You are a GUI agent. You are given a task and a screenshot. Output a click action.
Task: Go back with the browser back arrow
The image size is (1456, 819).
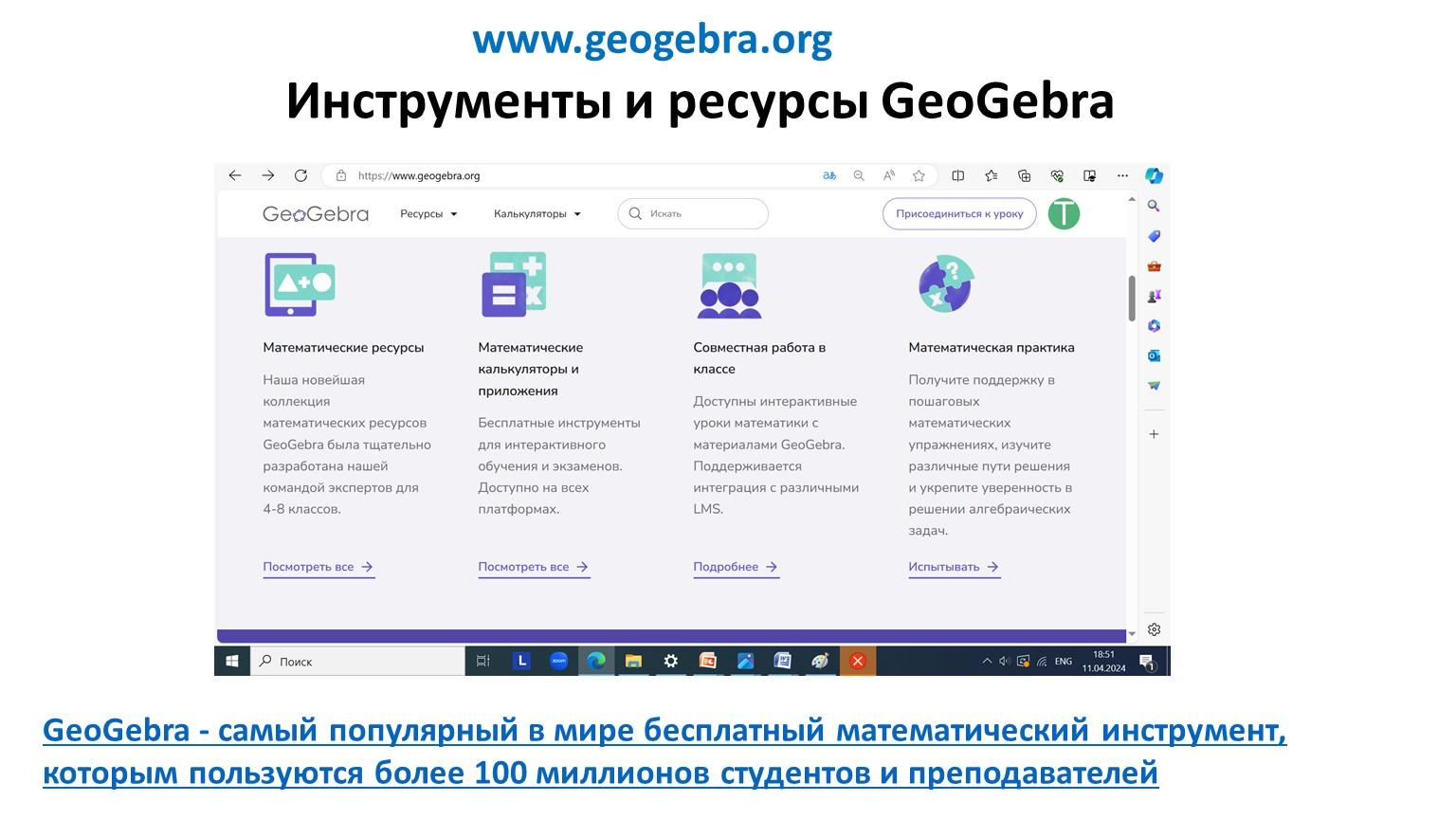pos(235,175)
